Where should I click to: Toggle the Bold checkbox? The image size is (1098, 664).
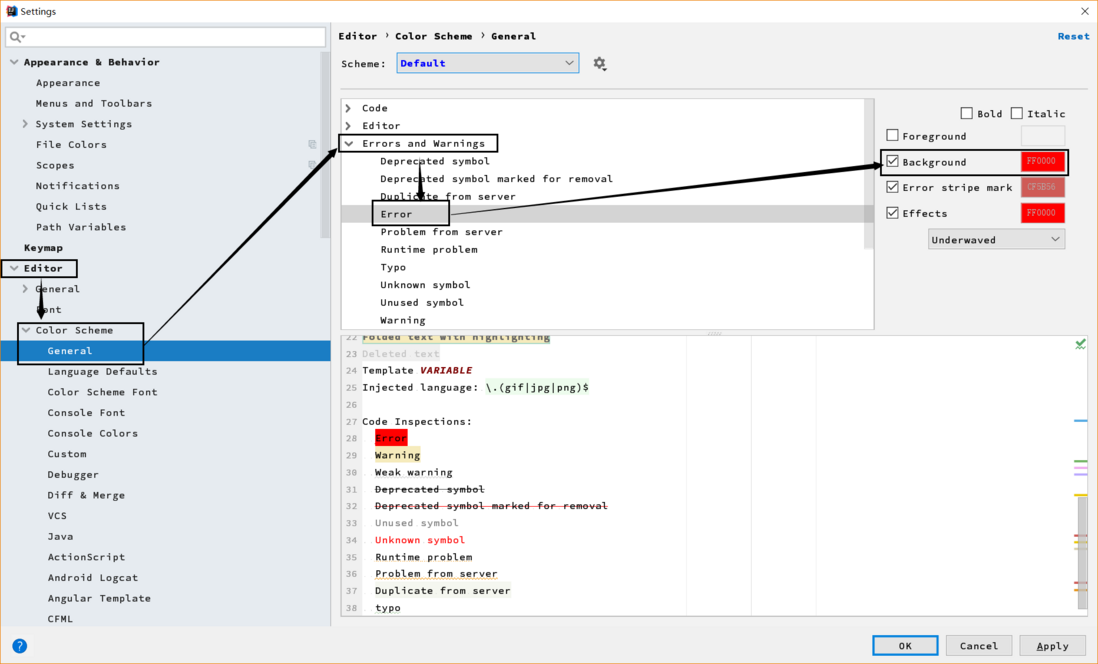point(966,113)
